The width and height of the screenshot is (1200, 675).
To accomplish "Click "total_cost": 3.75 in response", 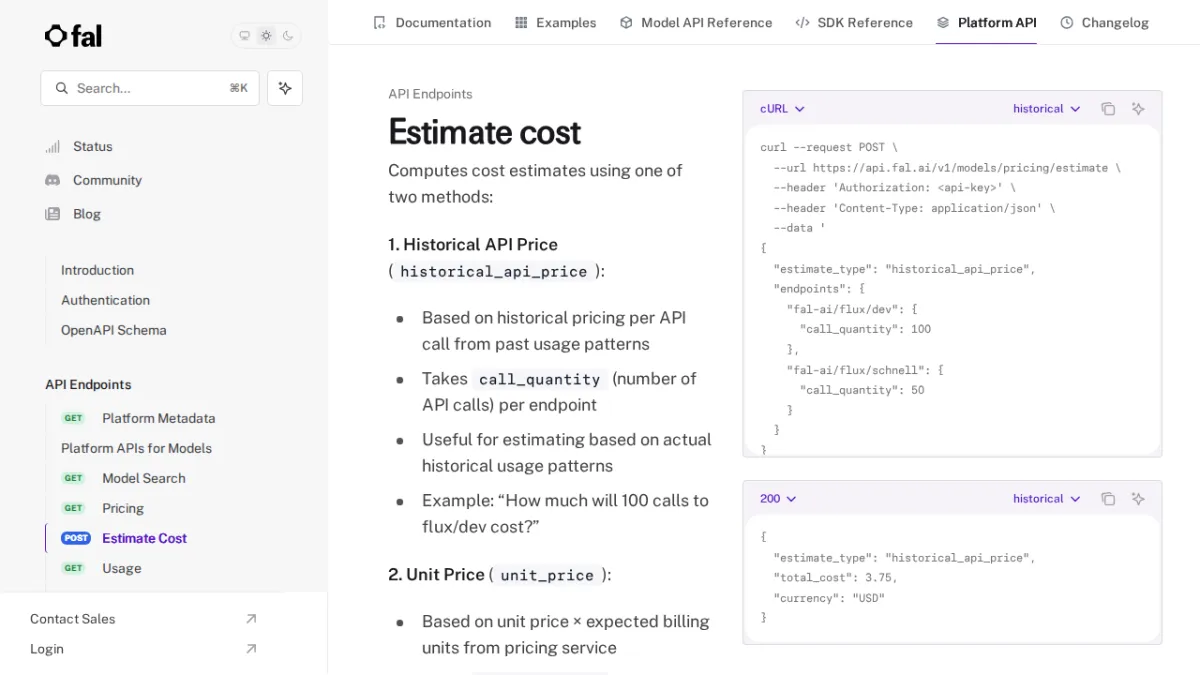I will pos(835,578).
